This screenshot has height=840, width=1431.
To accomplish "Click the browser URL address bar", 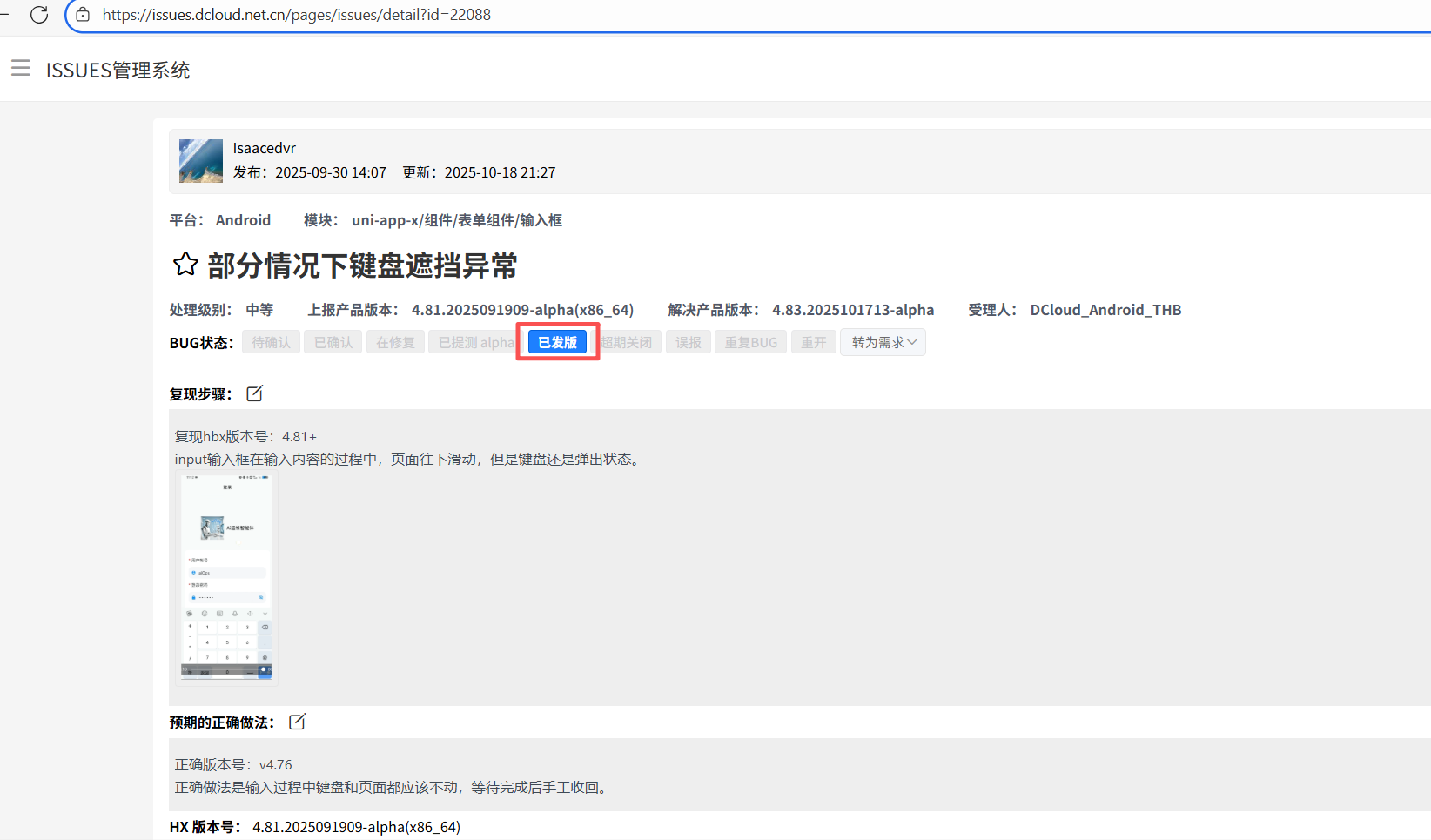I will [696, 15].
